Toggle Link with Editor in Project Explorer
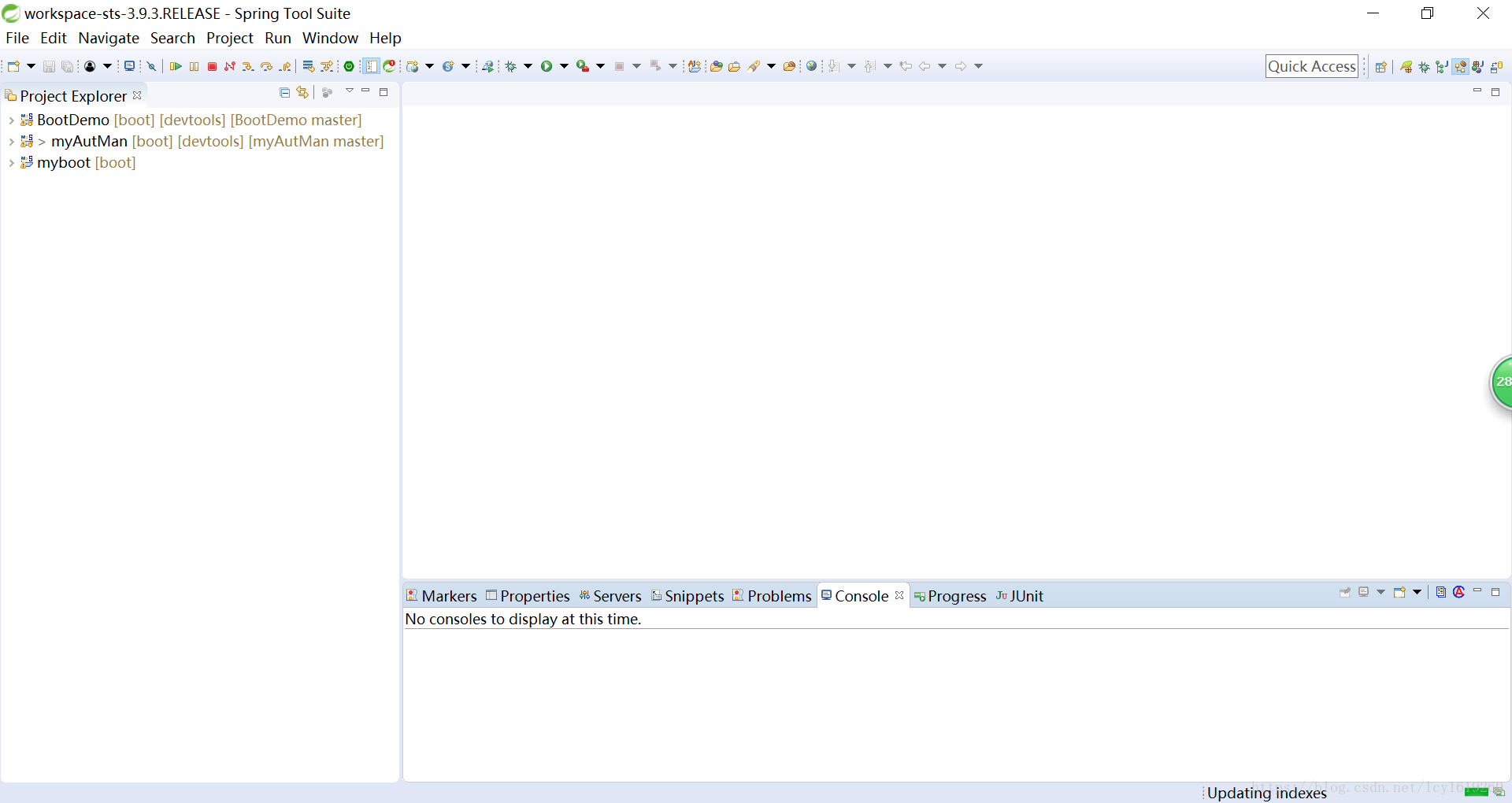The image size is (1512, 803). [x=302, y=92]
